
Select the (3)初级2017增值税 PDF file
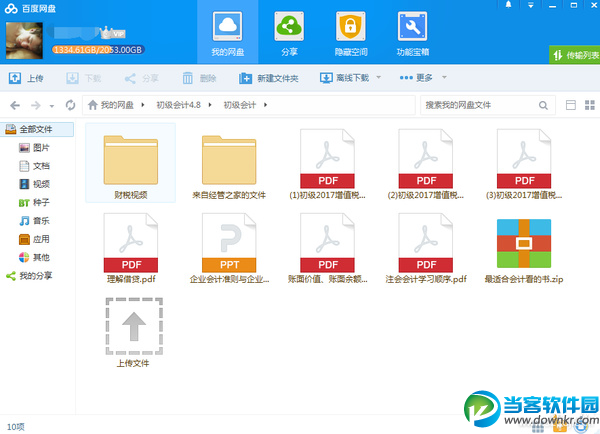524,163
